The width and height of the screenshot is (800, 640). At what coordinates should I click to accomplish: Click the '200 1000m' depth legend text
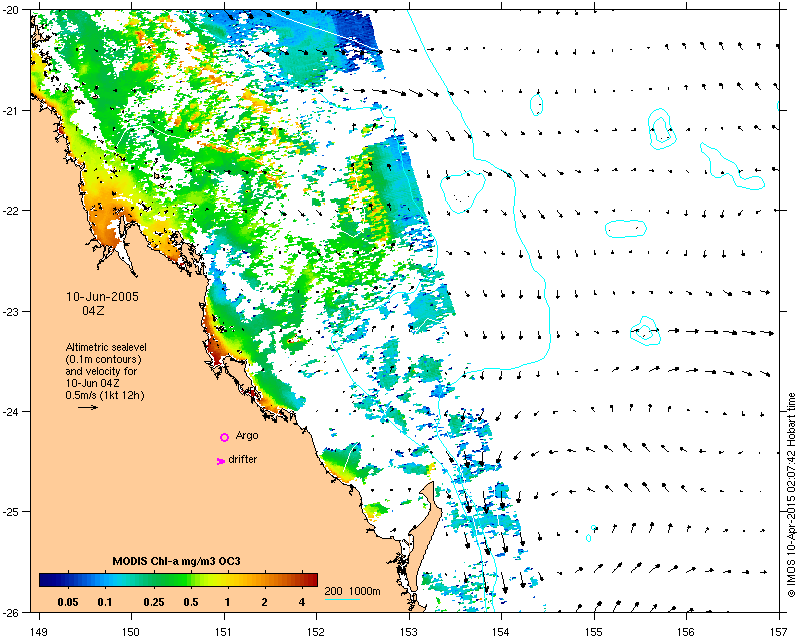pos(353,592)
